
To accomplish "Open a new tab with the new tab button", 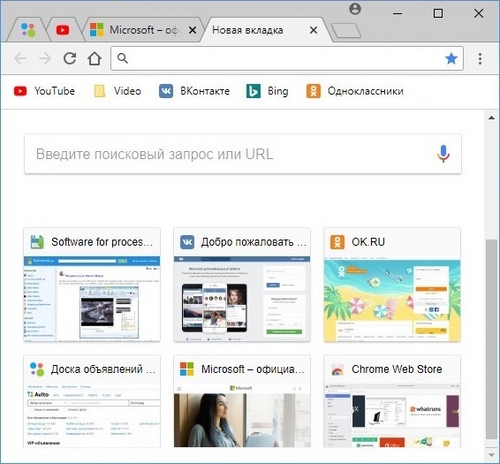I will click(347, 31).
